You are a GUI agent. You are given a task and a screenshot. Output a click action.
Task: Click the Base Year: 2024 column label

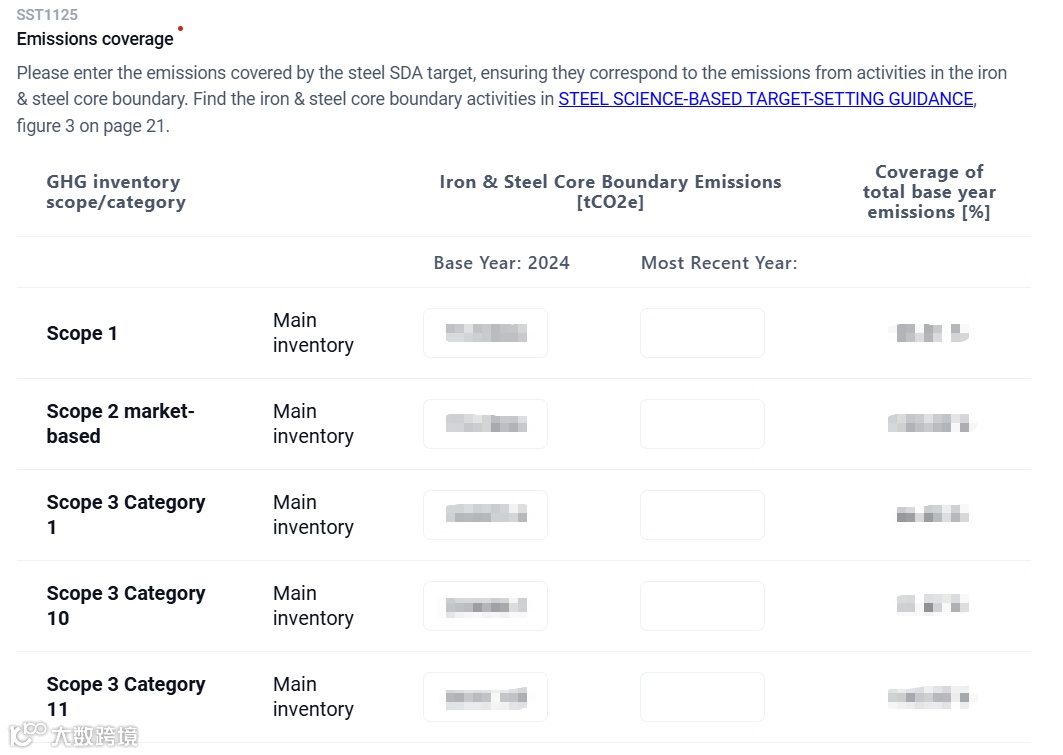501,263
